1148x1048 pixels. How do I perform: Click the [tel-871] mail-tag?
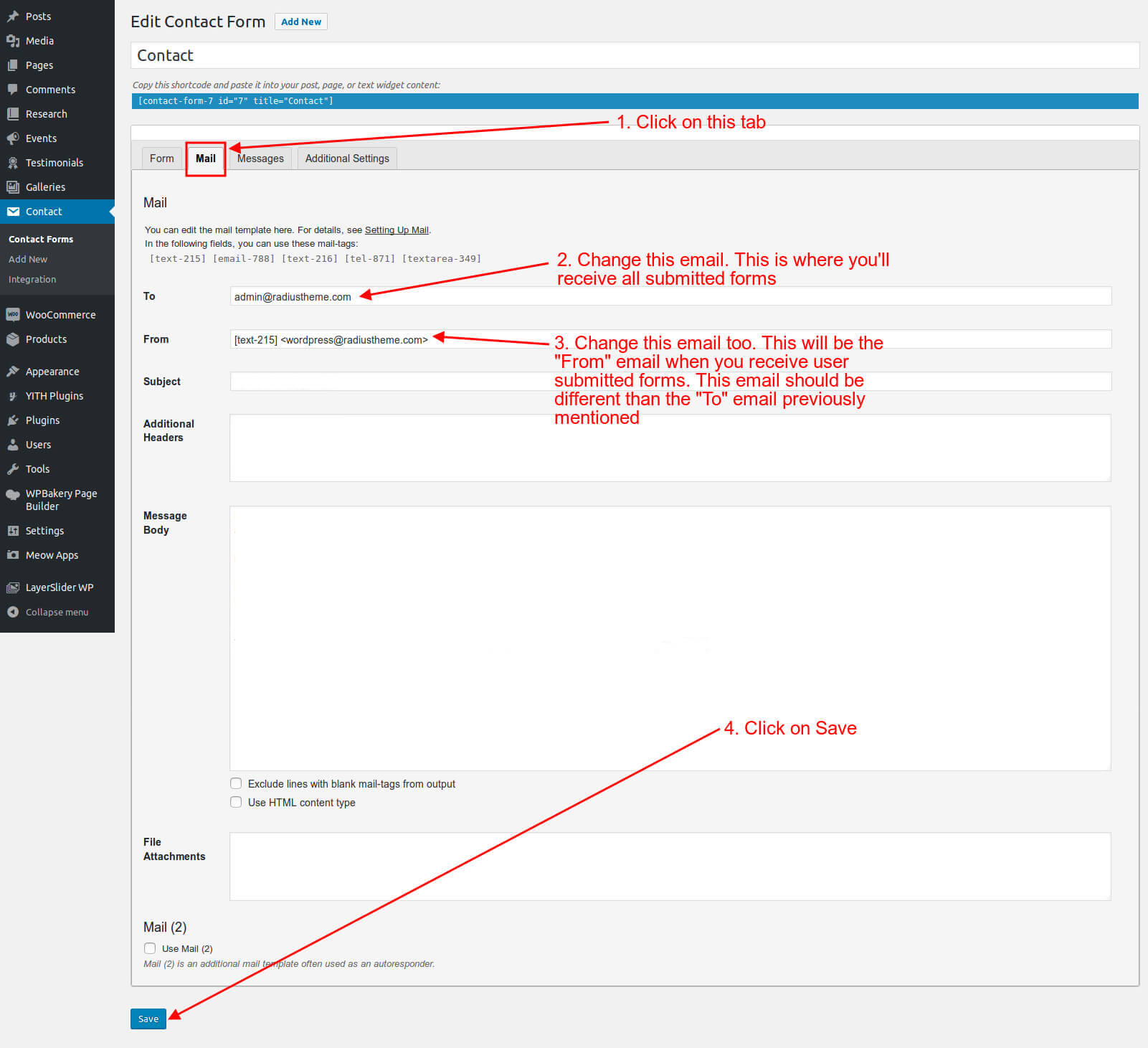point(370,258)
